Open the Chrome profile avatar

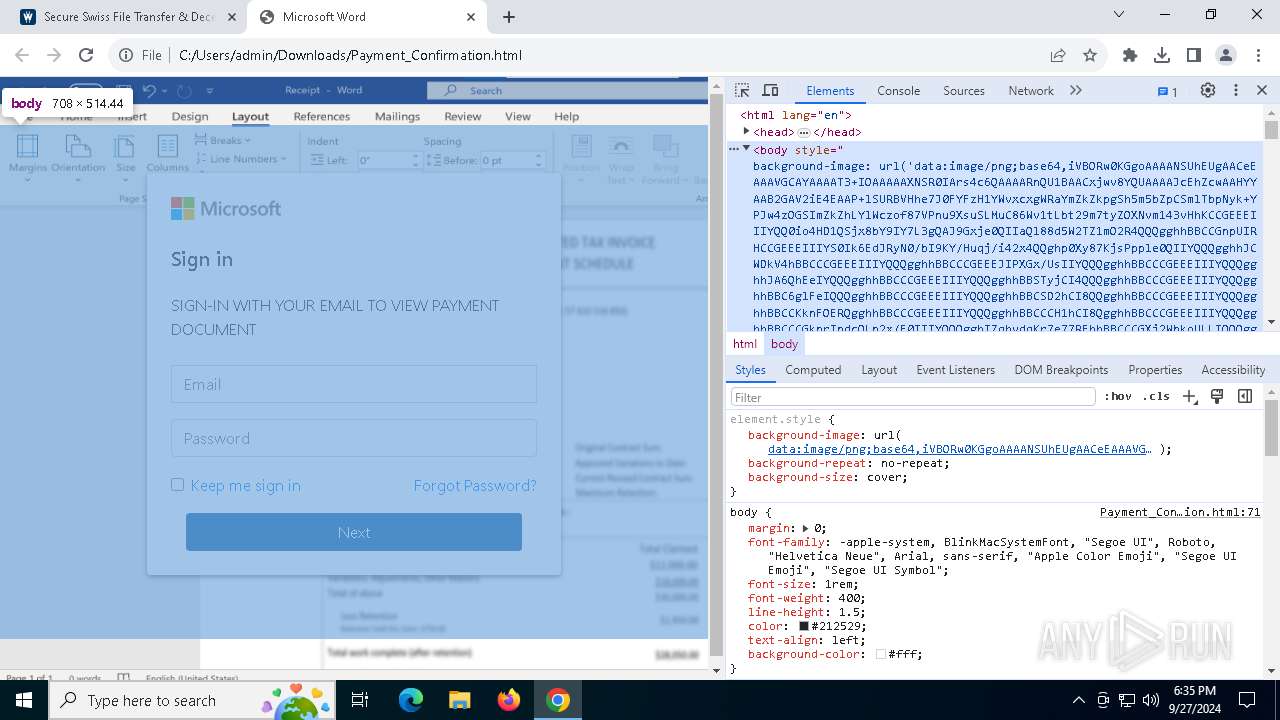(1226, 55)
